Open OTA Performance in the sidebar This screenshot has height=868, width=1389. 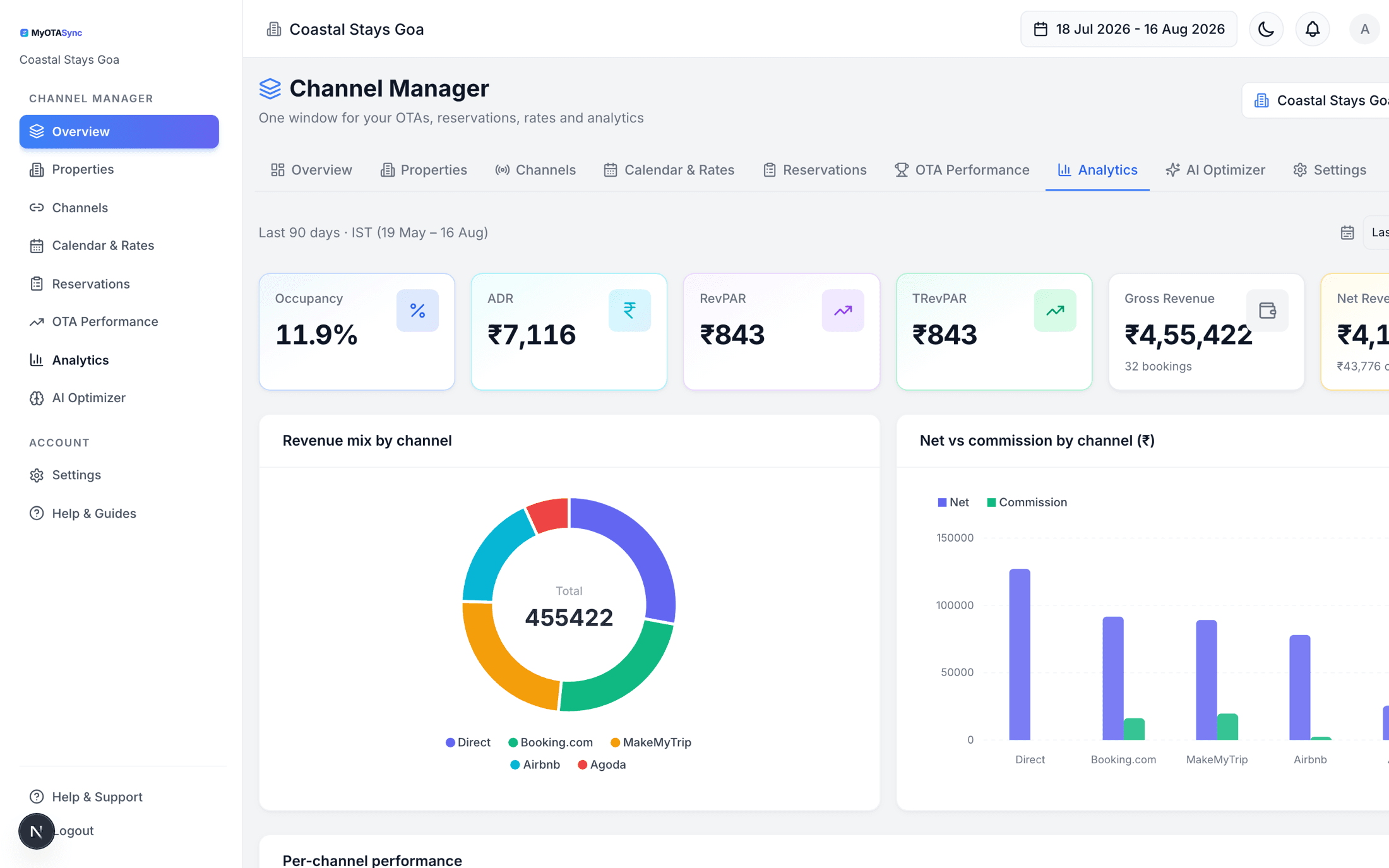(119, 321)
